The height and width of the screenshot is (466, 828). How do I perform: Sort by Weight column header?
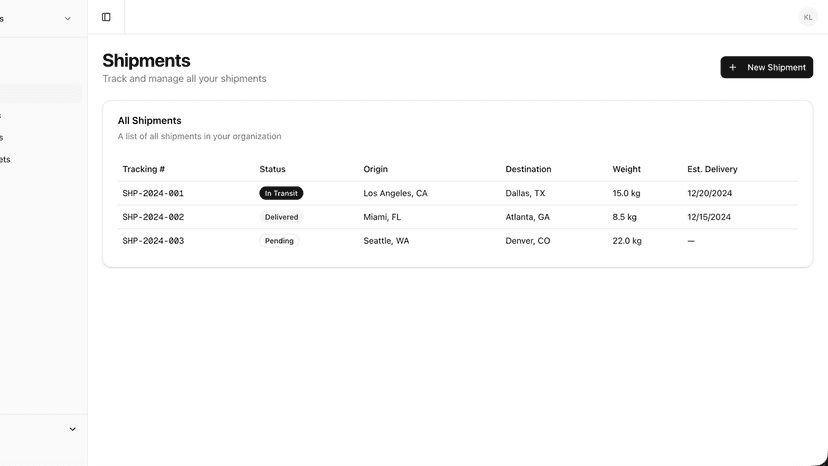pos(626,169)
